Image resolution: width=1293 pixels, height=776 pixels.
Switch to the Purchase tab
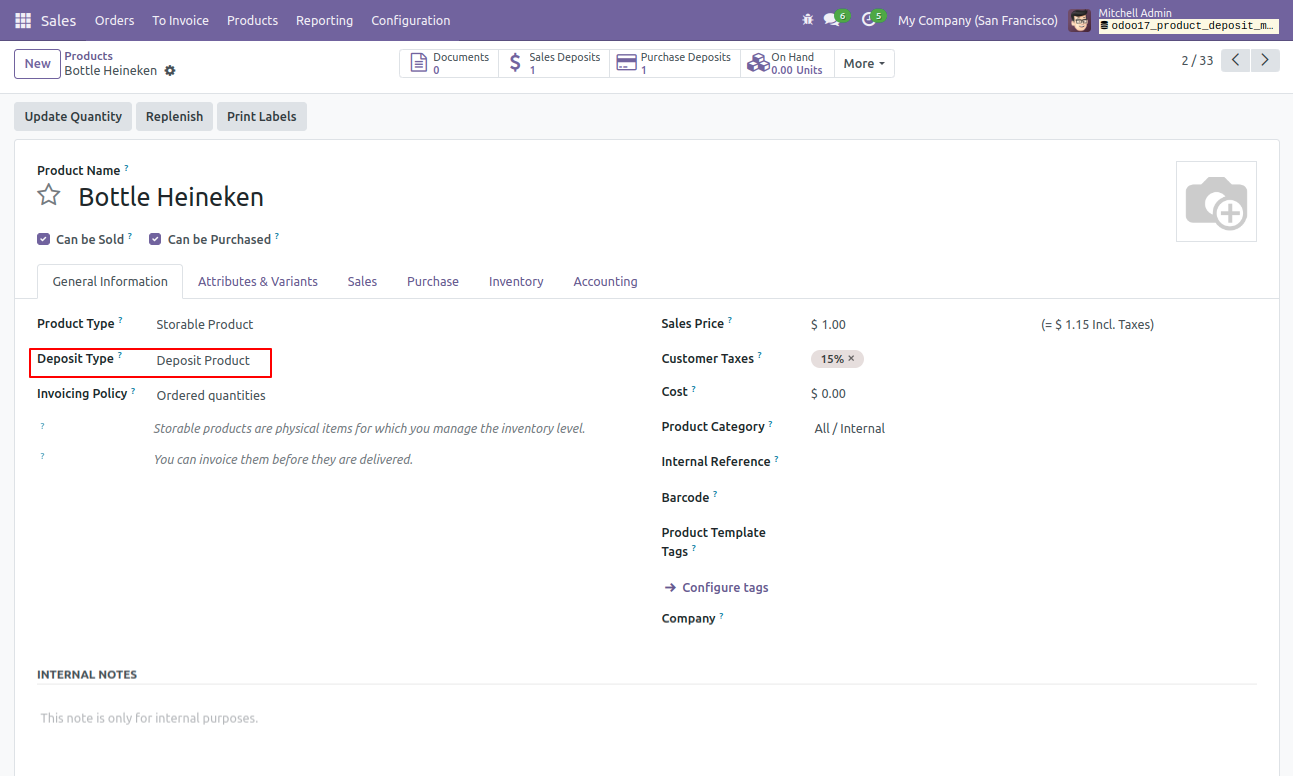click(x=433, y=282)
